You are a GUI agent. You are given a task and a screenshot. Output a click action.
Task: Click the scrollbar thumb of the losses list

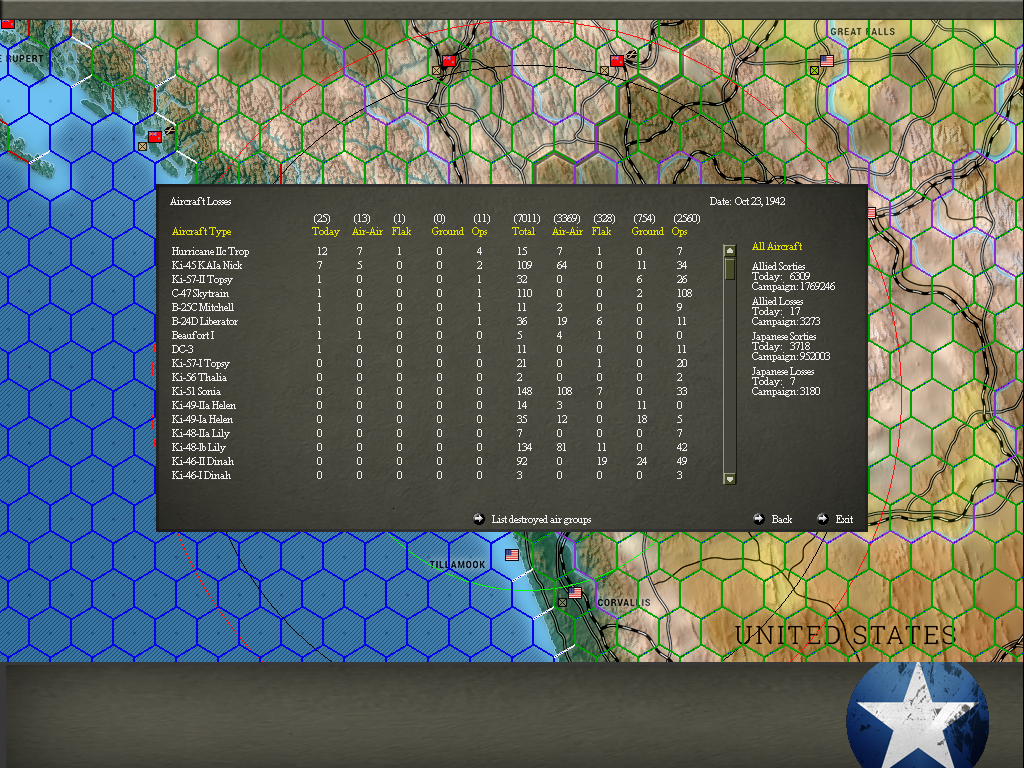pyautogui.click(x=729, y=268)
